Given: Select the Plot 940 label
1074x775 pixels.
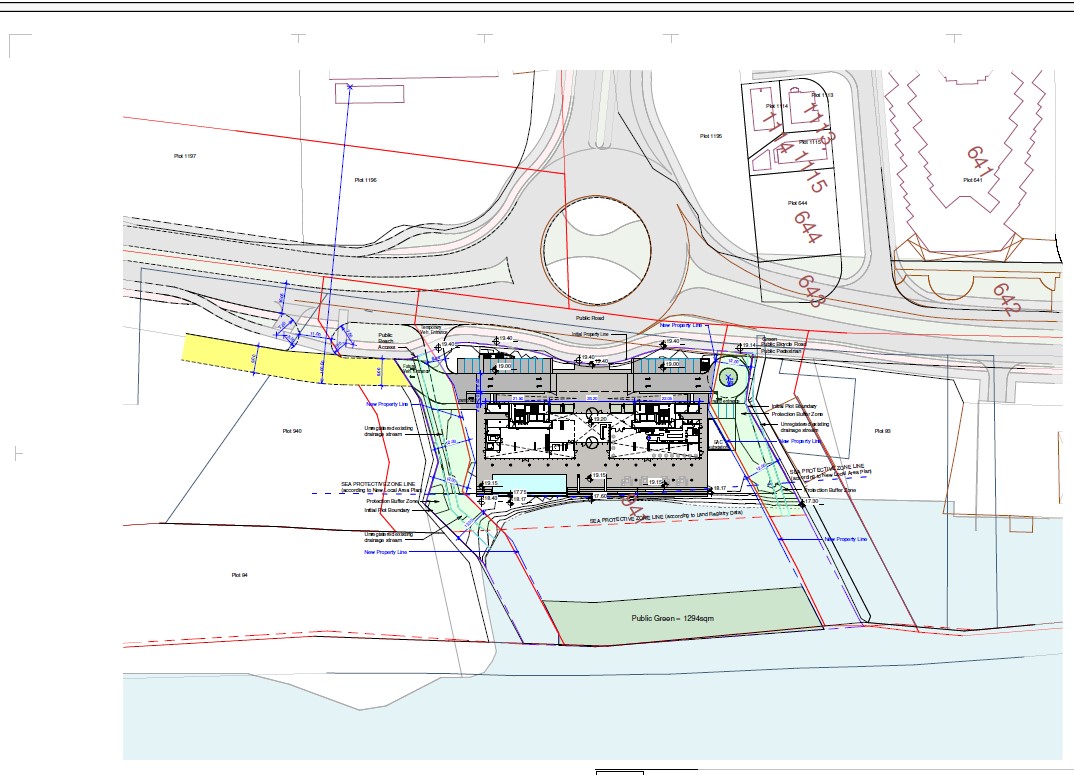Looking at the screenshot, I should pos(292,431).
